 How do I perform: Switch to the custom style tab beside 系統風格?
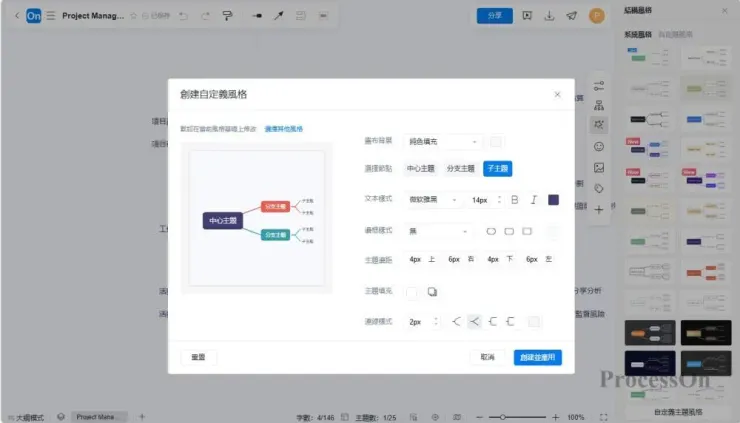(x=675, y=34)
